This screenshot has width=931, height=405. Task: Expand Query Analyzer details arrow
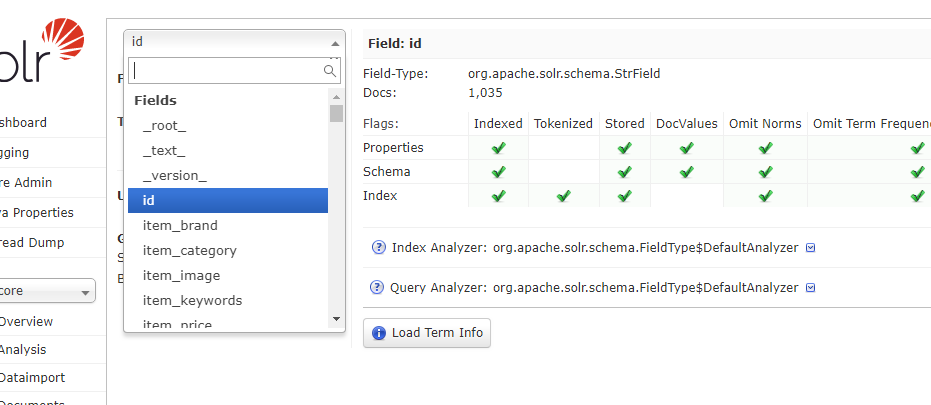click(810, 288)
